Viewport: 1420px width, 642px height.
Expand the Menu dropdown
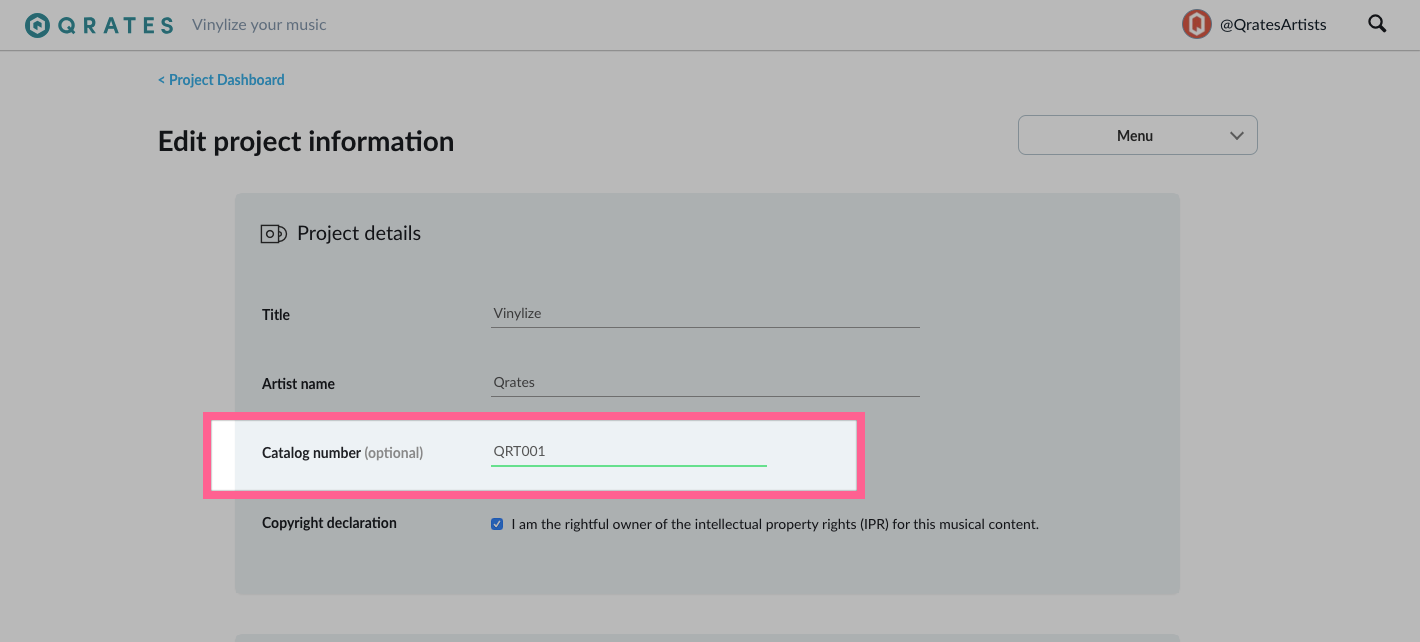[x=1137, y=135]
